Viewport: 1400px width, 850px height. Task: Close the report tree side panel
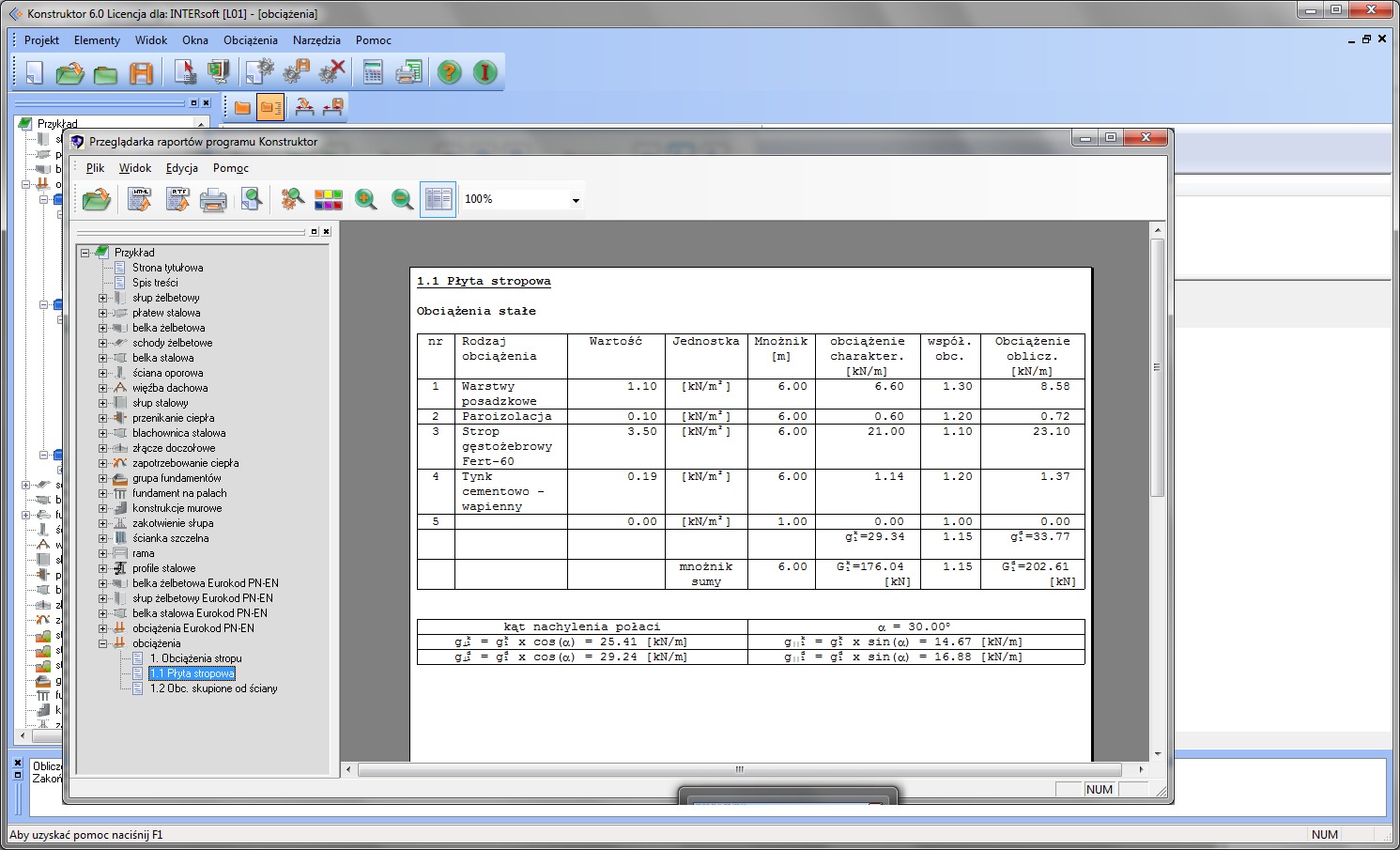pos(326,231)
